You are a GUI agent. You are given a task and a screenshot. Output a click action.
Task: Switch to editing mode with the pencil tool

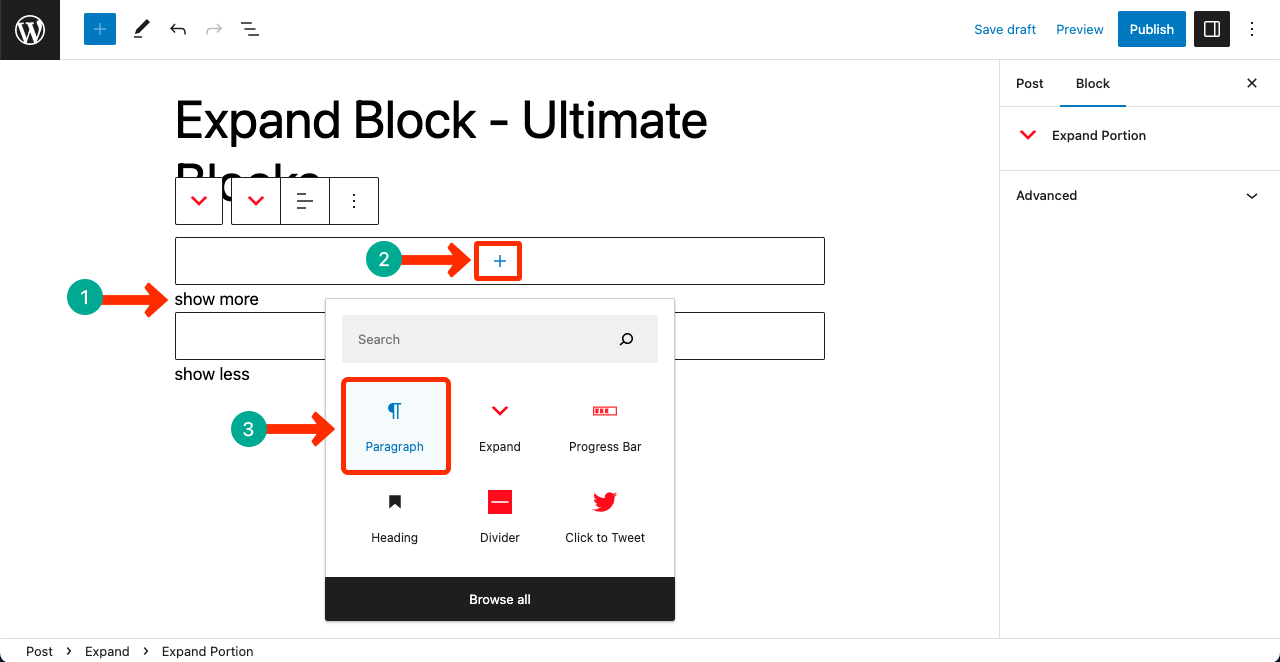[x=141, y=29]
